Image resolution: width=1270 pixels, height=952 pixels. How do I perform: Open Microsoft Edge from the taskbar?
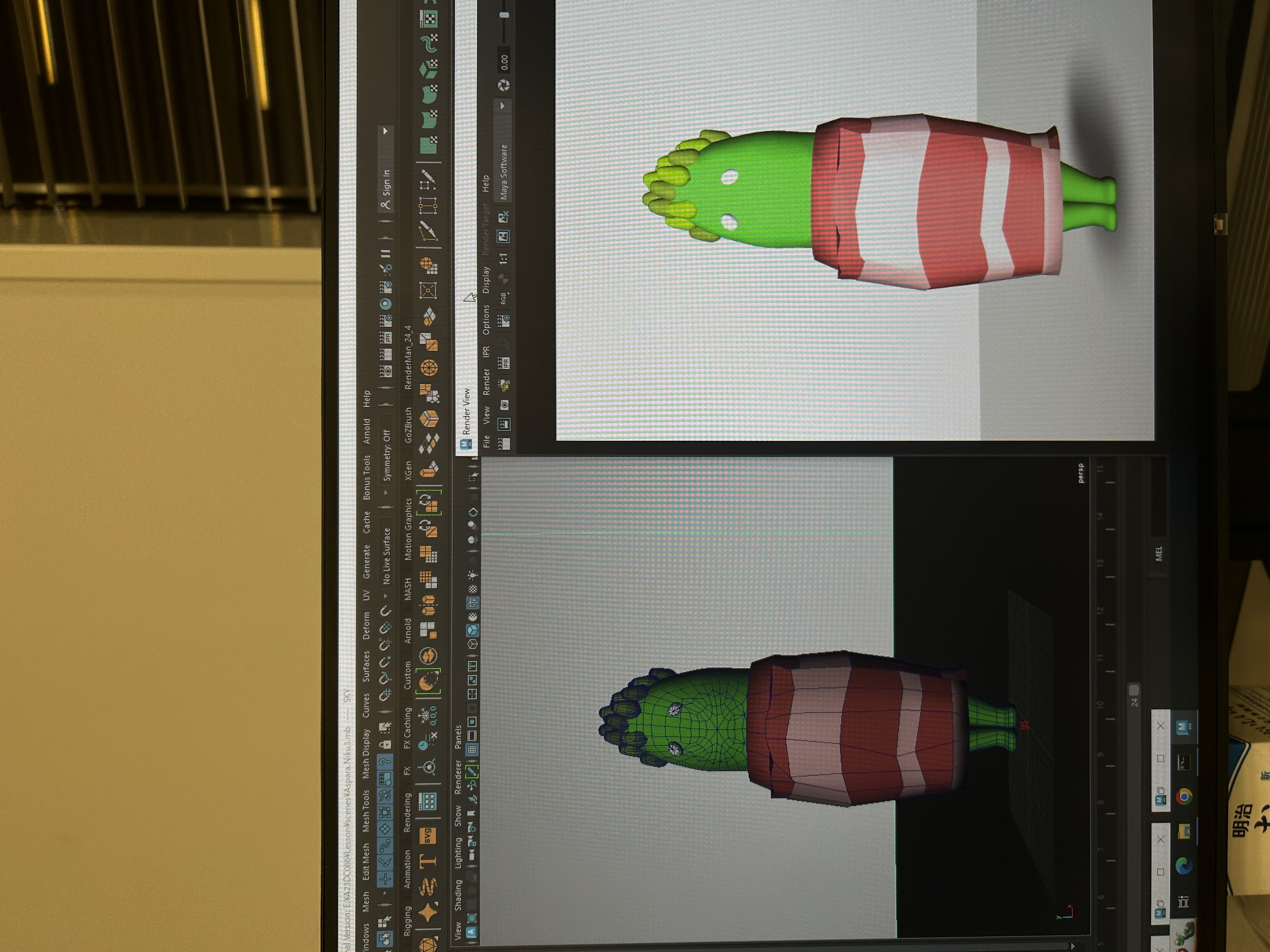click(1183, 865)
